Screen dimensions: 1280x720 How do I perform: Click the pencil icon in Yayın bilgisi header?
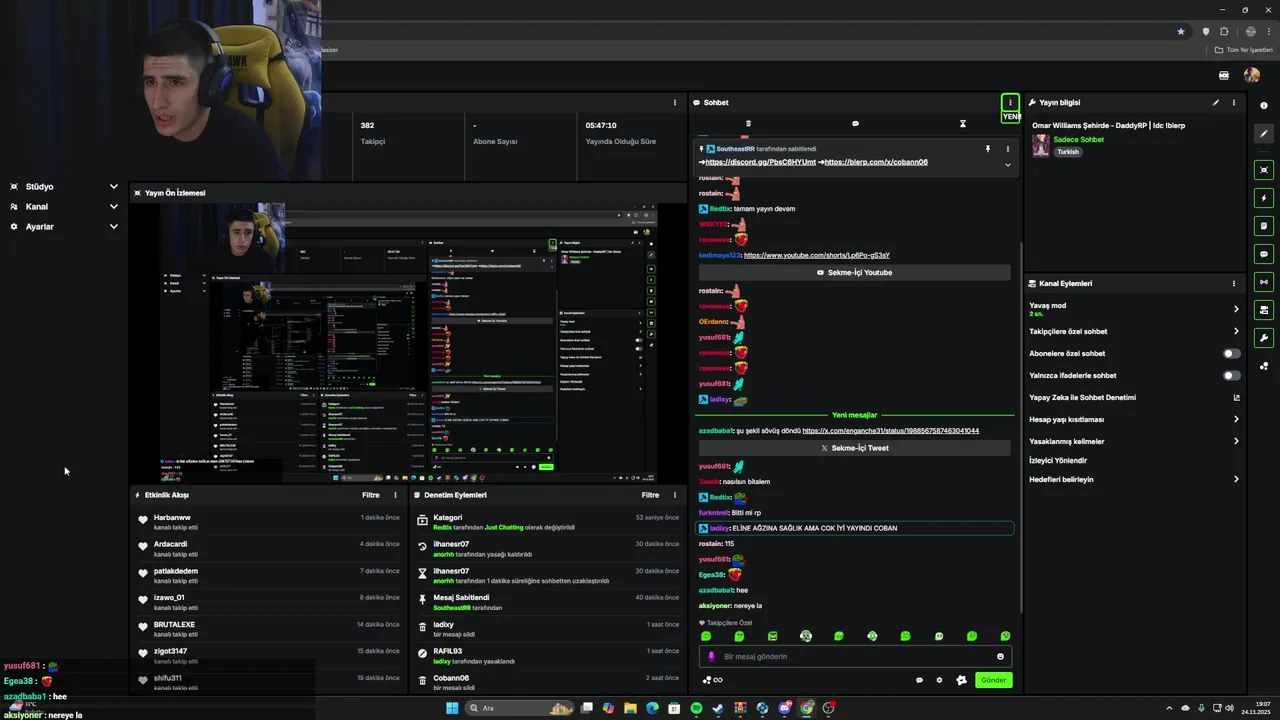(1216, 102)
